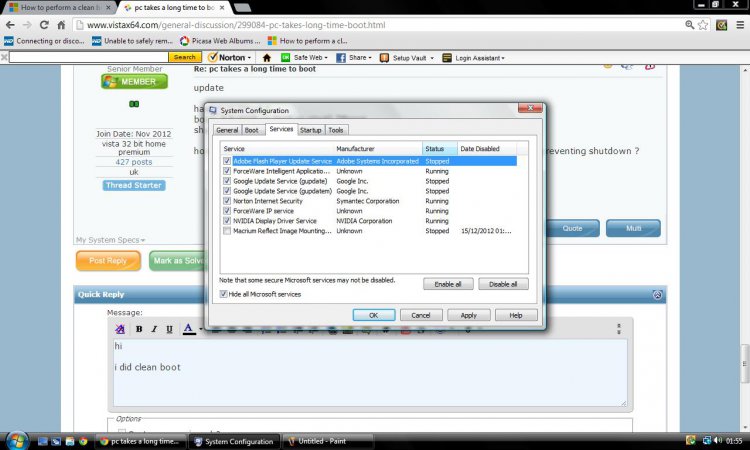
Task: Sort services by the Status column header
Action: point(440,149)
